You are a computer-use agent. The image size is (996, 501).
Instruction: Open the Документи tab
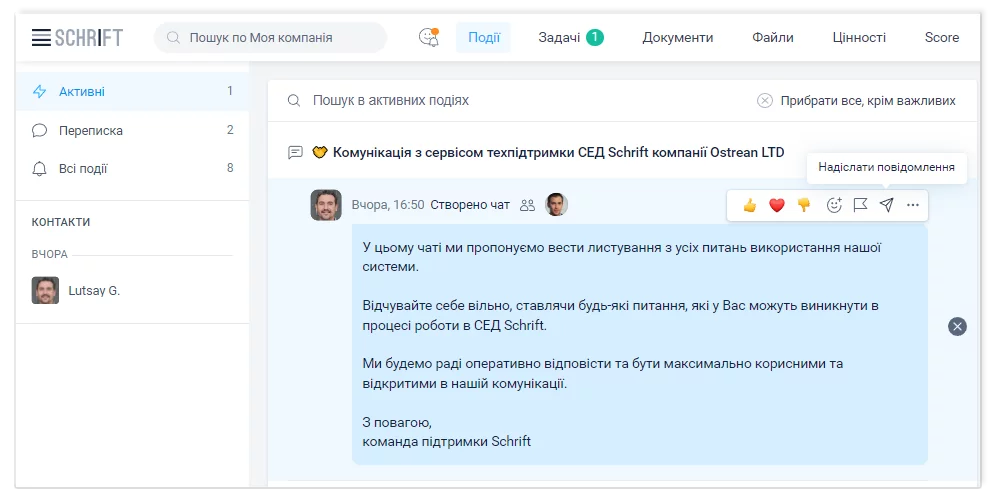[678, 37]
